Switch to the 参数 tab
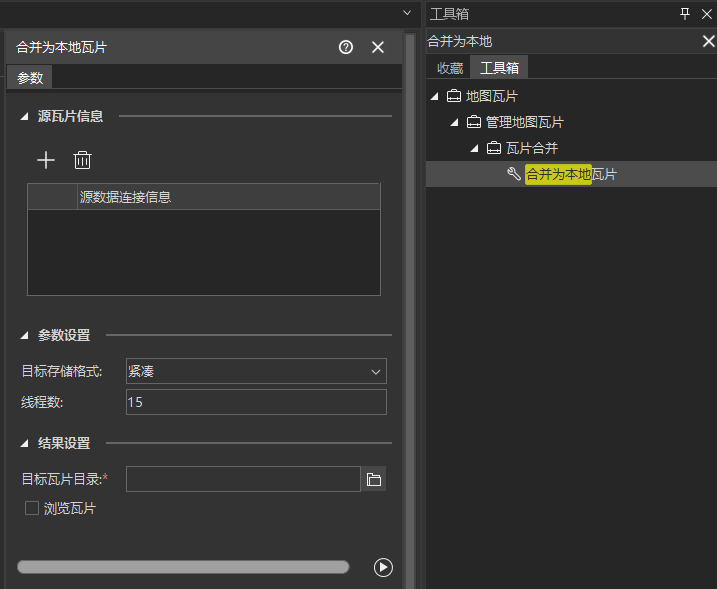 pos(30,77)
